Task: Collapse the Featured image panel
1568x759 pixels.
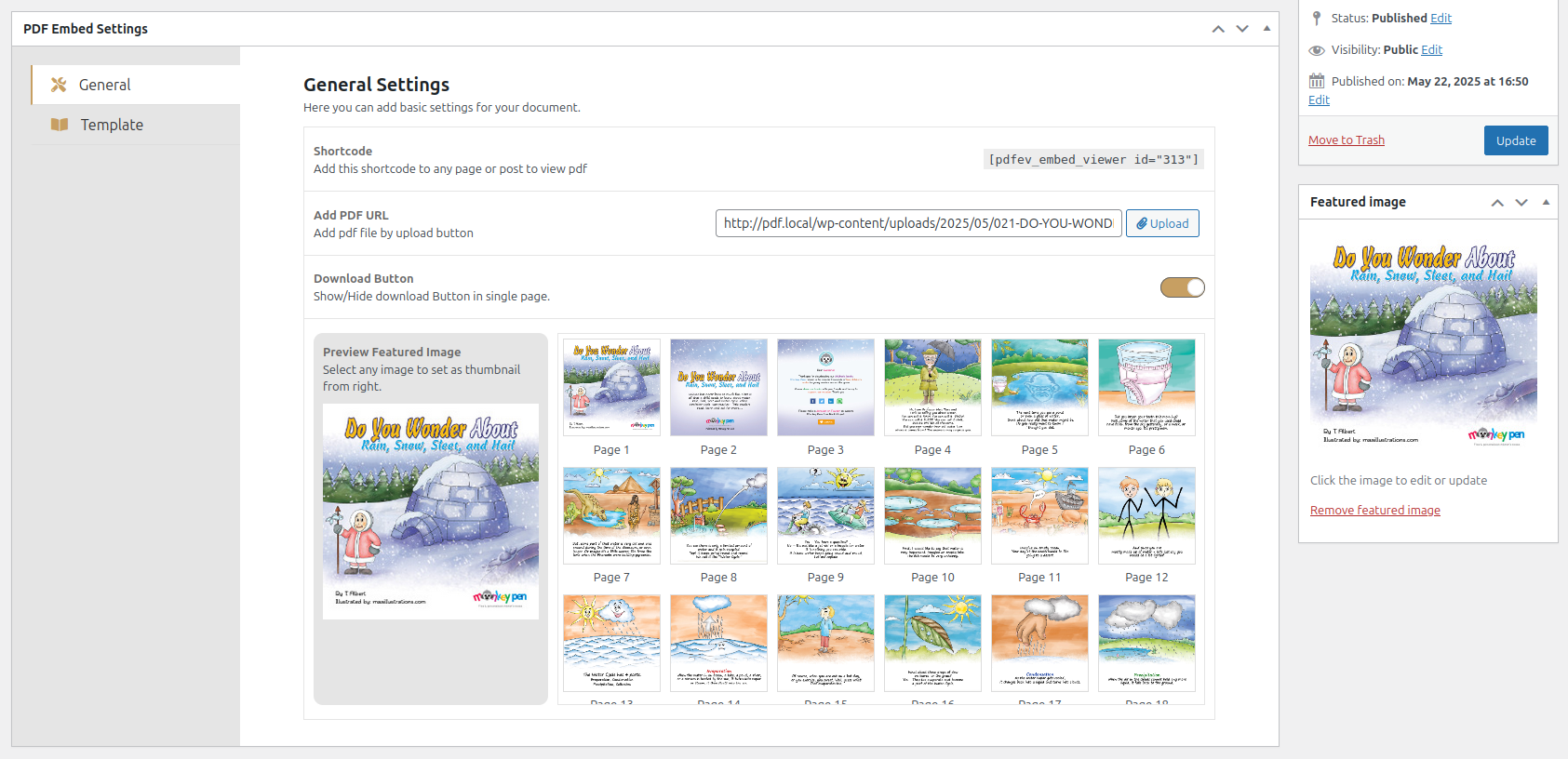Action: tap(1546, 202)
